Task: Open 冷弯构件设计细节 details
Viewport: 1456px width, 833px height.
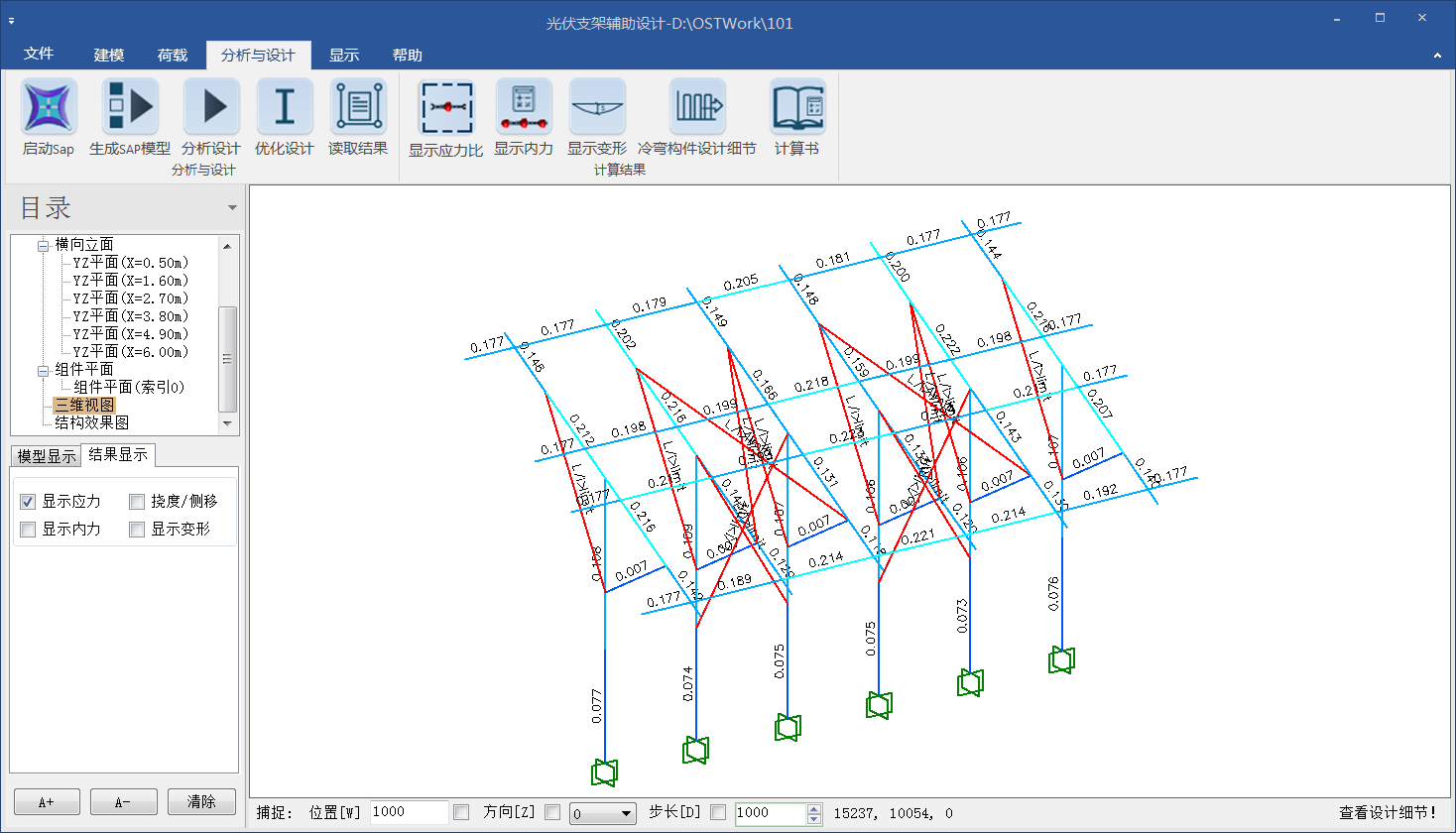Action: (697, 108)
